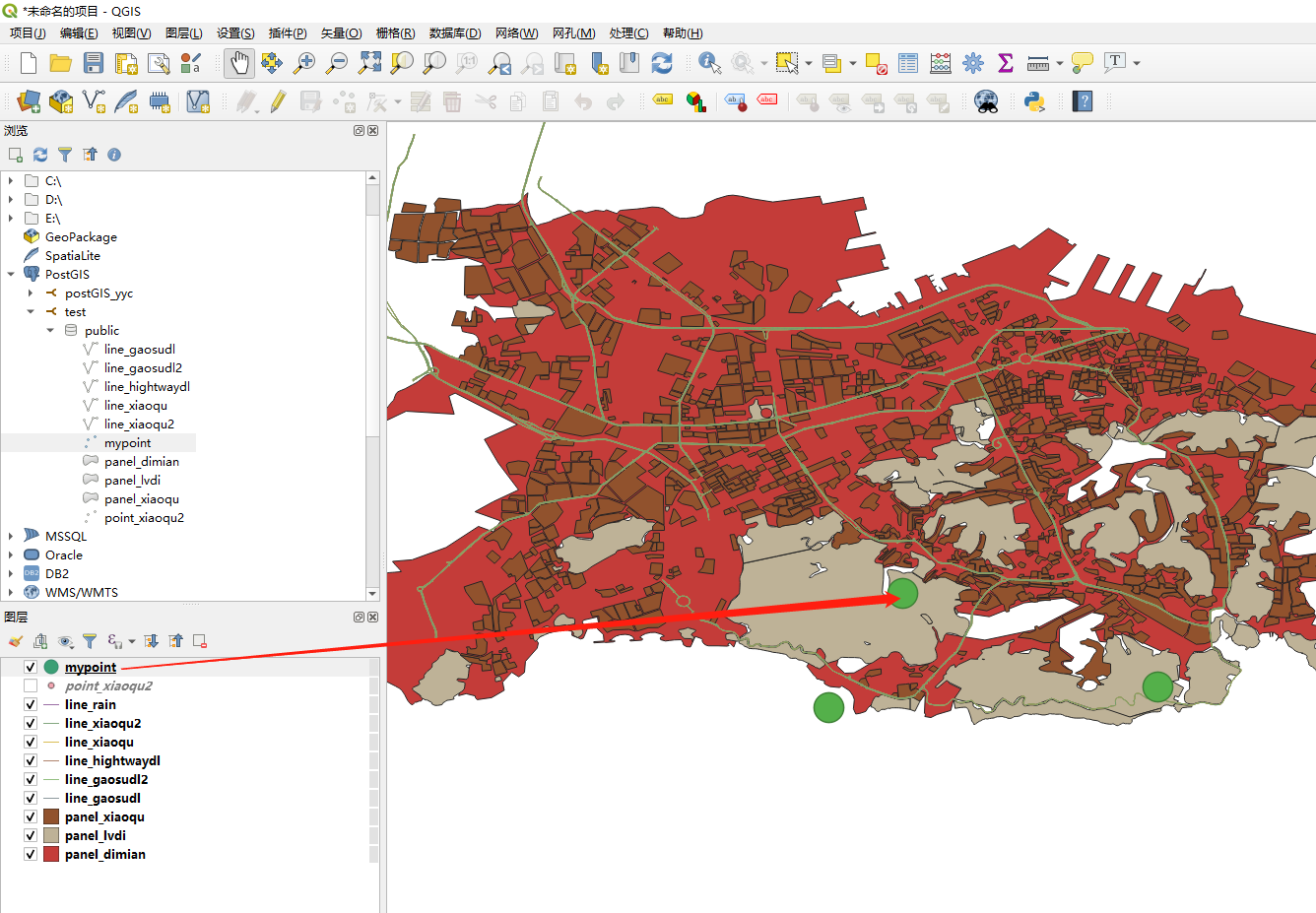Collapse the public schema in PostGIS
This screenshot has height=913, width=1316.
pos(50,330)
